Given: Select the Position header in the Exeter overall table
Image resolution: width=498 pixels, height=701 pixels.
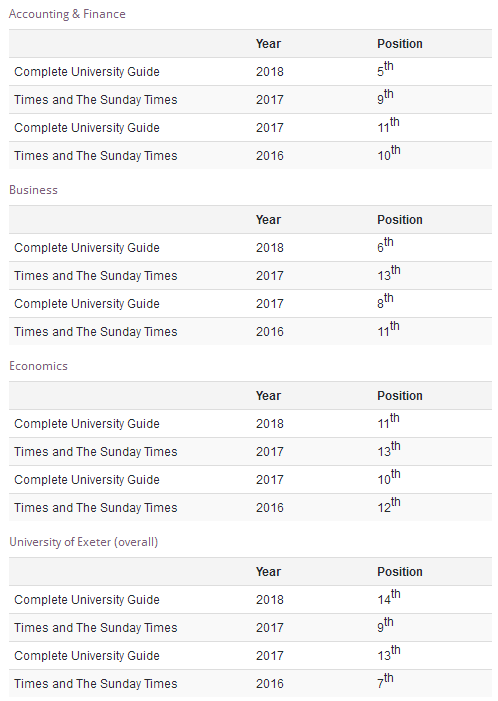Looking at the screenshot, I should point(400,572).
